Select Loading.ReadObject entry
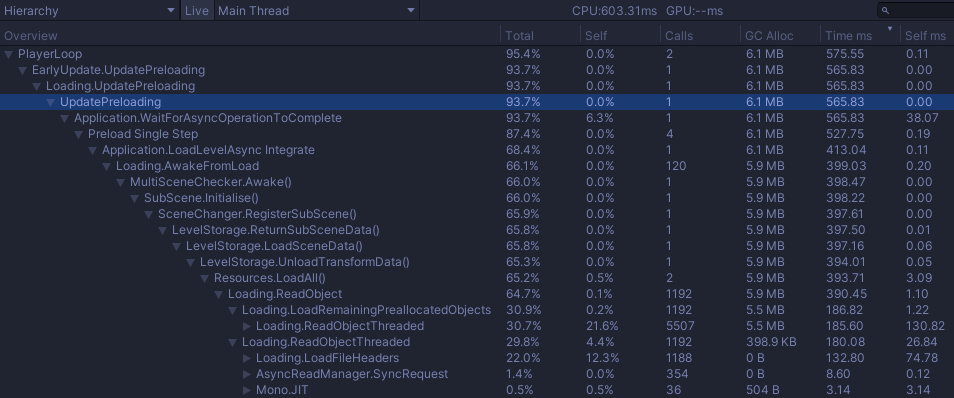The image size is (954, 398). 285,294
